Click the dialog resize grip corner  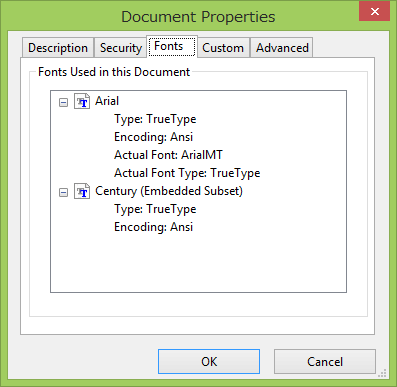pos(382,373)
